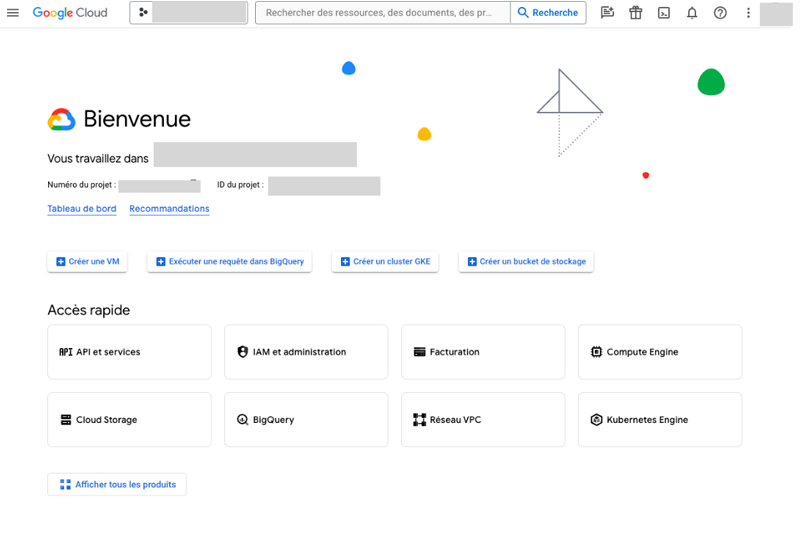Image resolution: width=800 pixels, height=537 pixels.
Task: Open the hamburger navigation menu
Action: pyautogui.click(x=13, y=13)
